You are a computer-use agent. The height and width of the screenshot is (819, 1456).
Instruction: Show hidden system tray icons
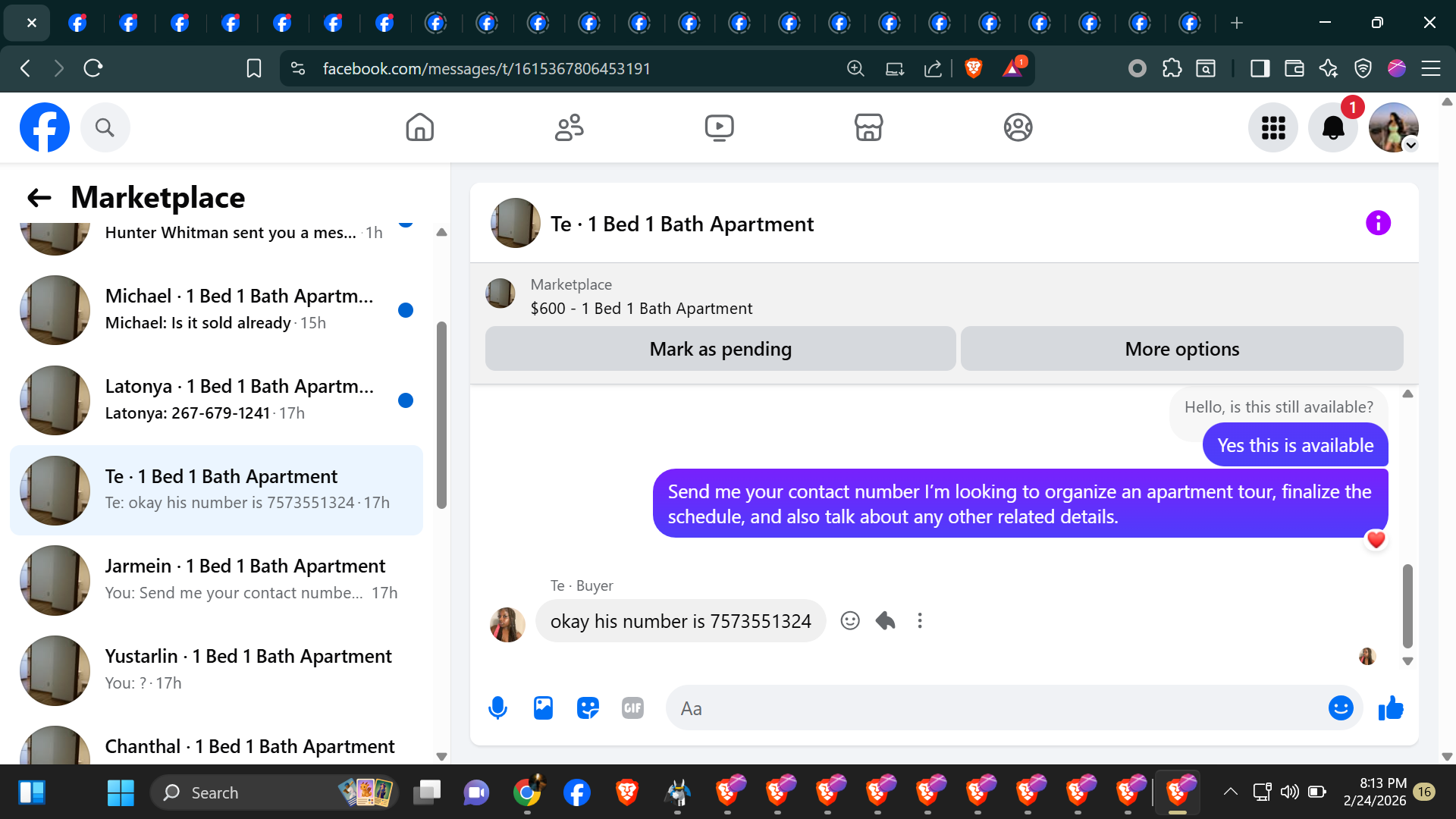pyautogui.click(x=1230, y=792)
